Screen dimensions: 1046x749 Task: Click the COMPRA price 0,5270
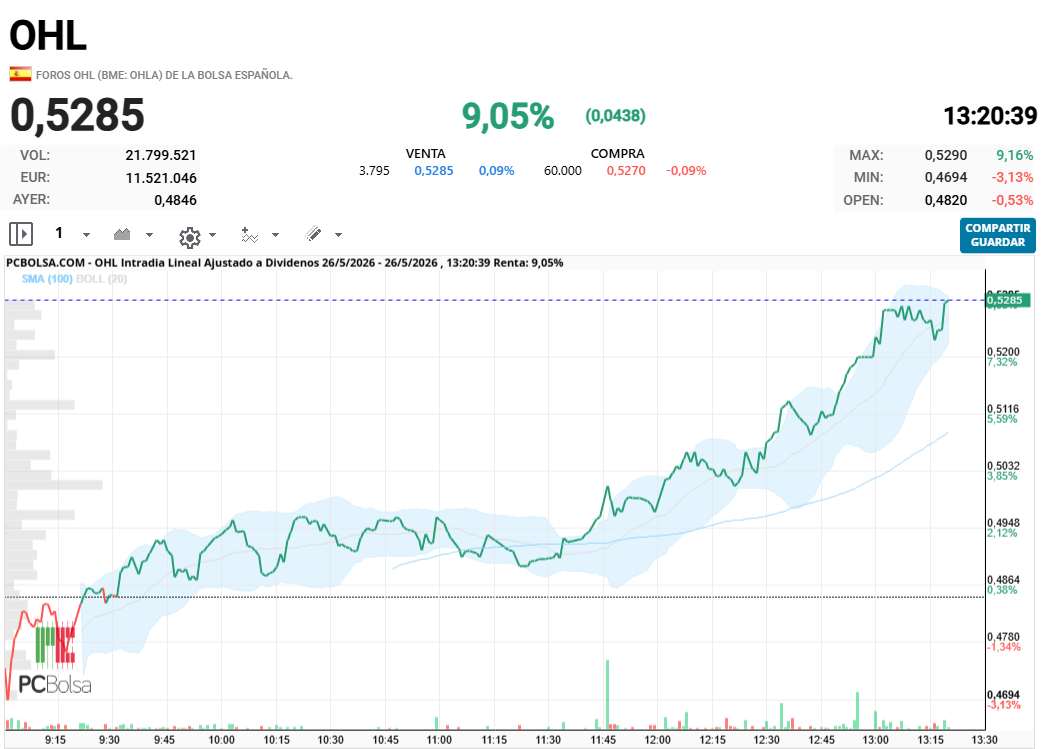[626, 171]
